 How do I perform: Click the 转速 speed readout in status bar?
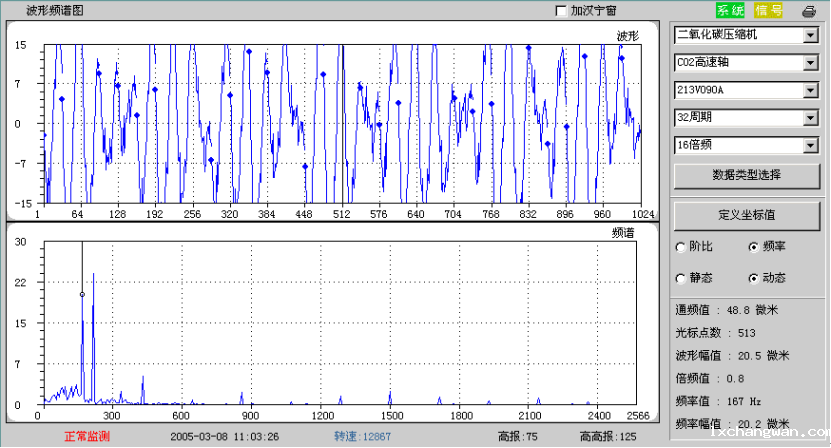click(x=362, y=436)
